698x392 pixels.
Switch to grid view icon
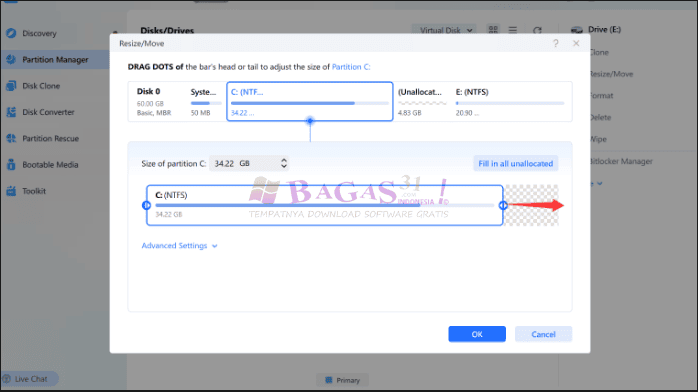click(x=493, y=30)
